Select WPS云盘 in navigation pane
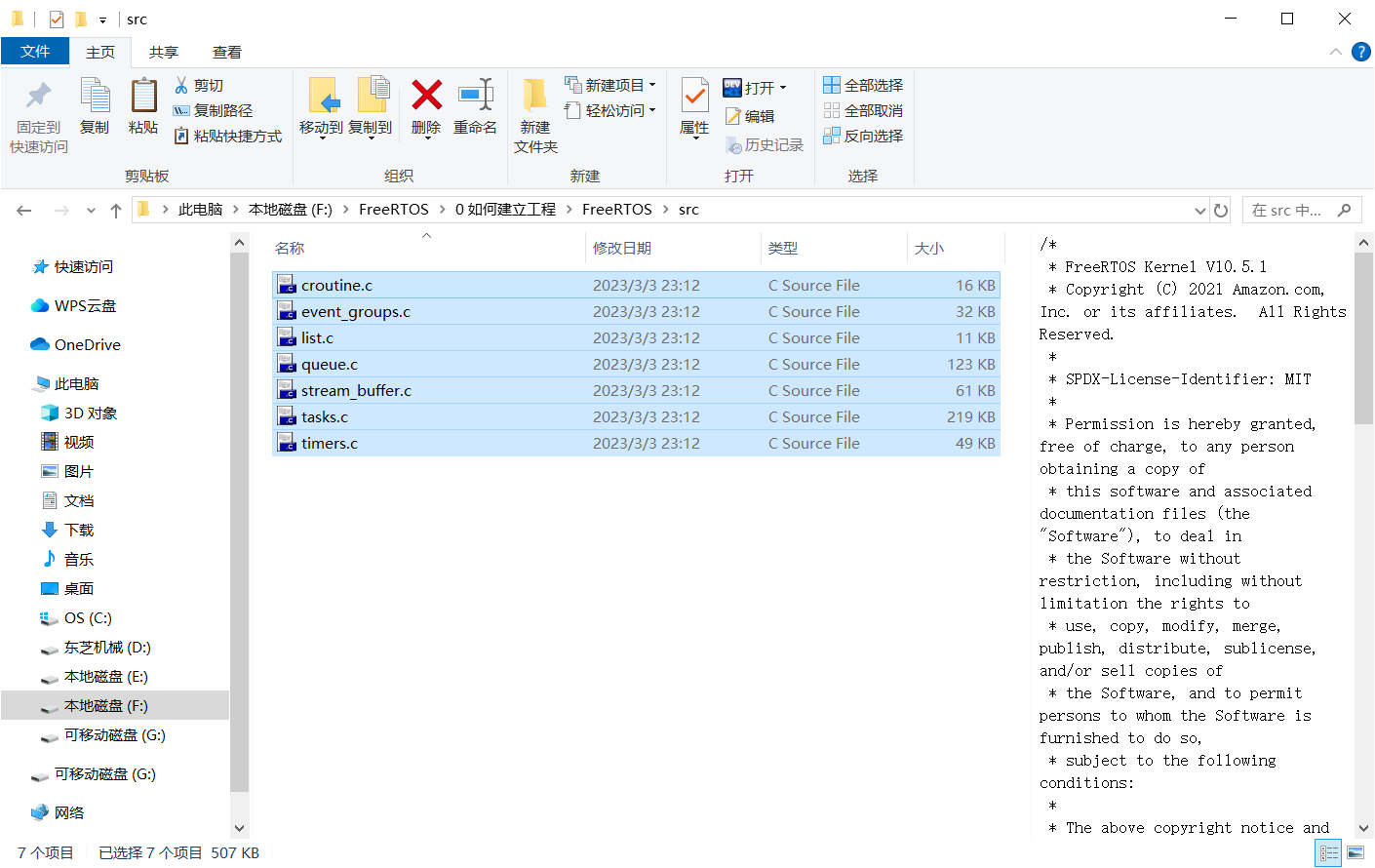 point(74,306)
